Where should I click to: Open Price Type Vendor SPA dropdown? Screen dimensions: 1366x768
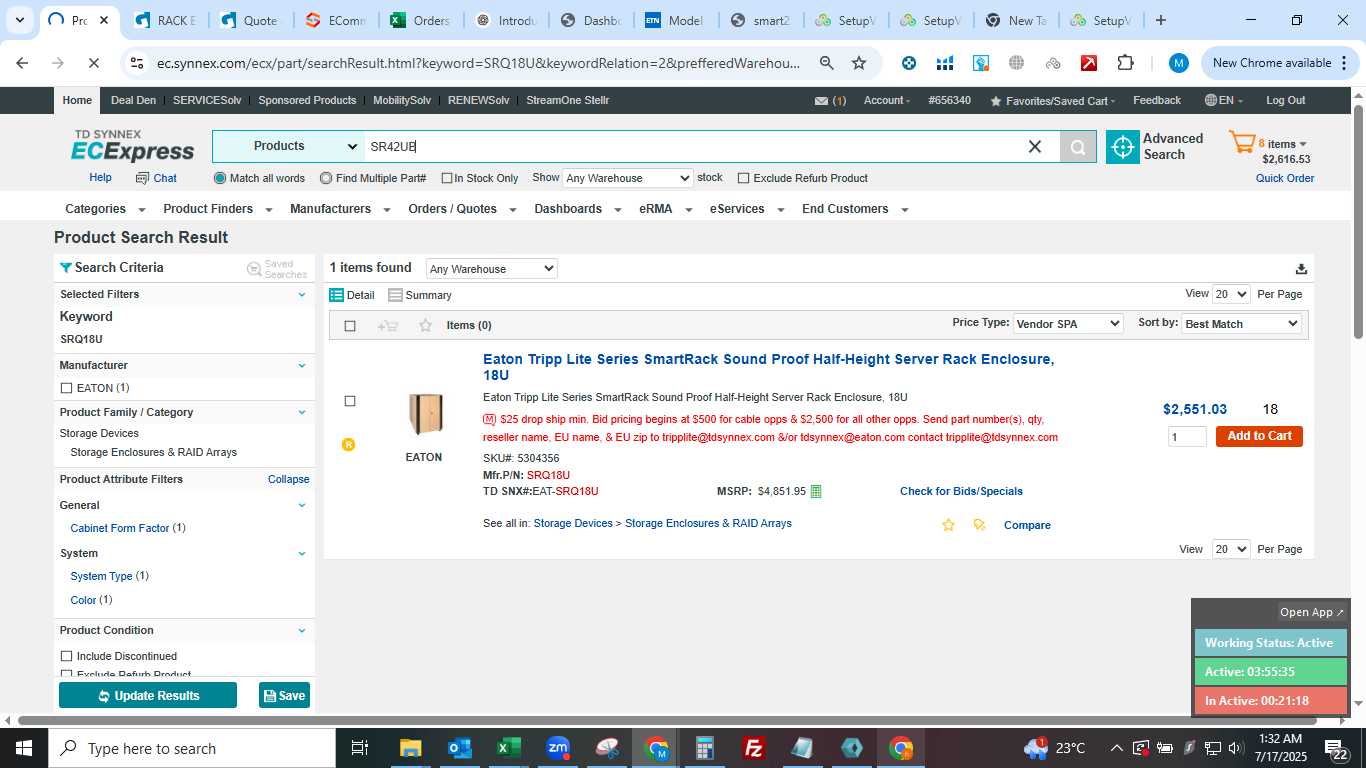pyautogui.click(x=1068, y=324)
